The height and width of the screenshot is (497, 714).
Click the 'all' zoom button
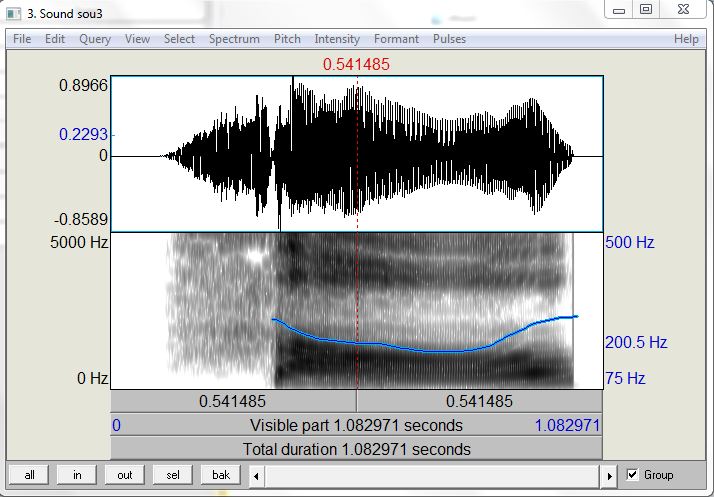(x=29, y=475)
